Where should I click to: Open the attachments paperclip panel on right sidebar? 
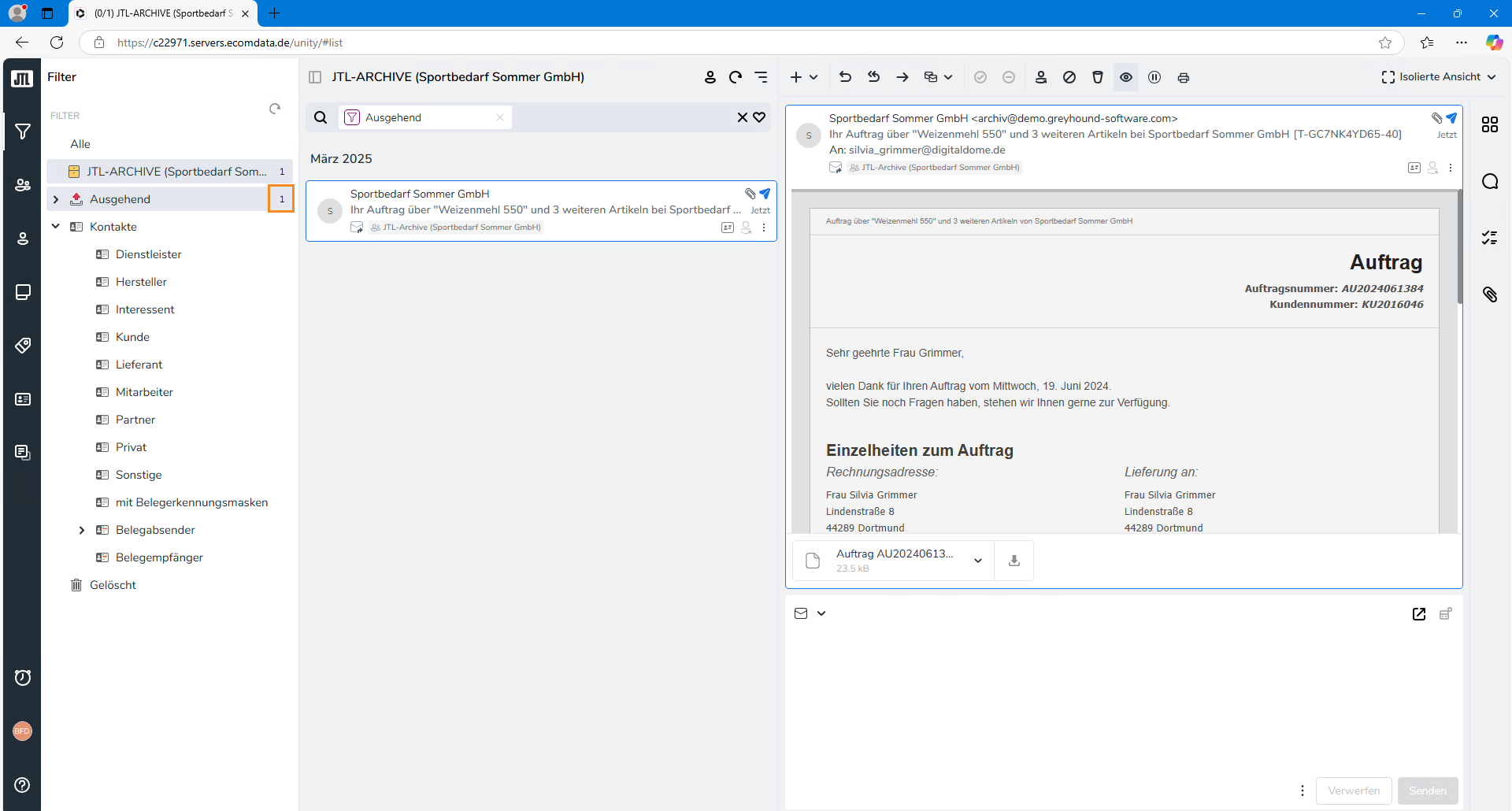[1489, 294]
